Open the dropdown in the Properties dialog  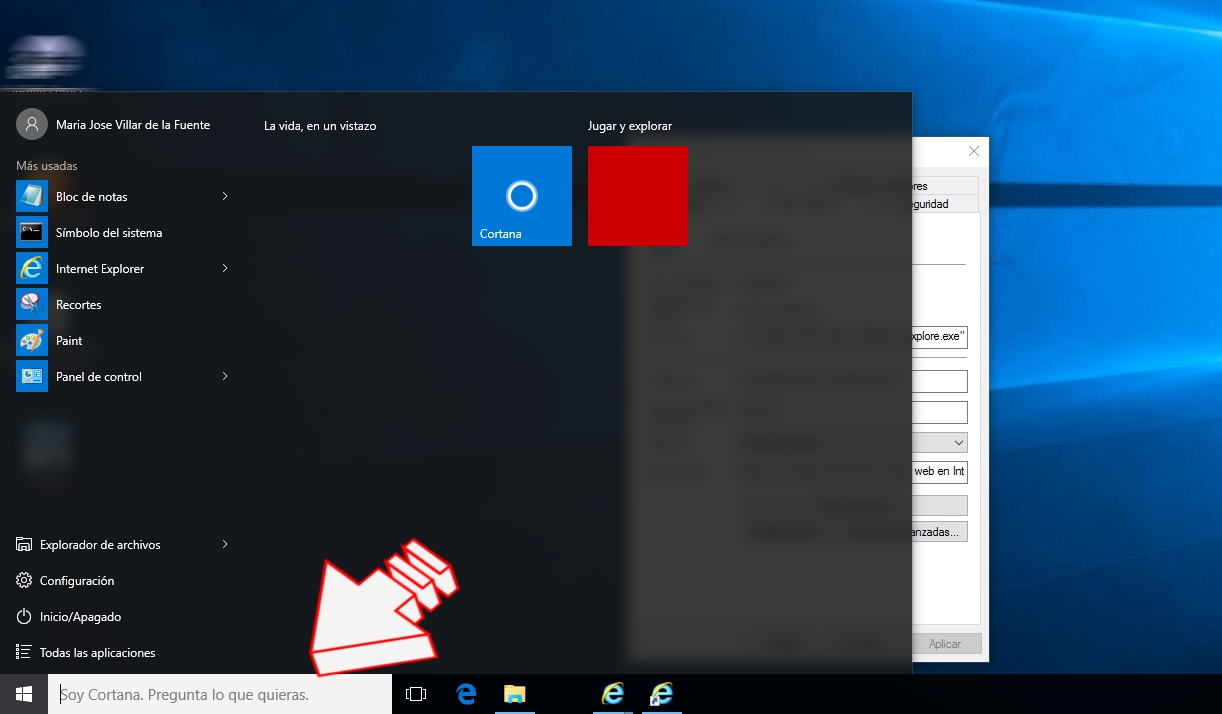point(940,442)
